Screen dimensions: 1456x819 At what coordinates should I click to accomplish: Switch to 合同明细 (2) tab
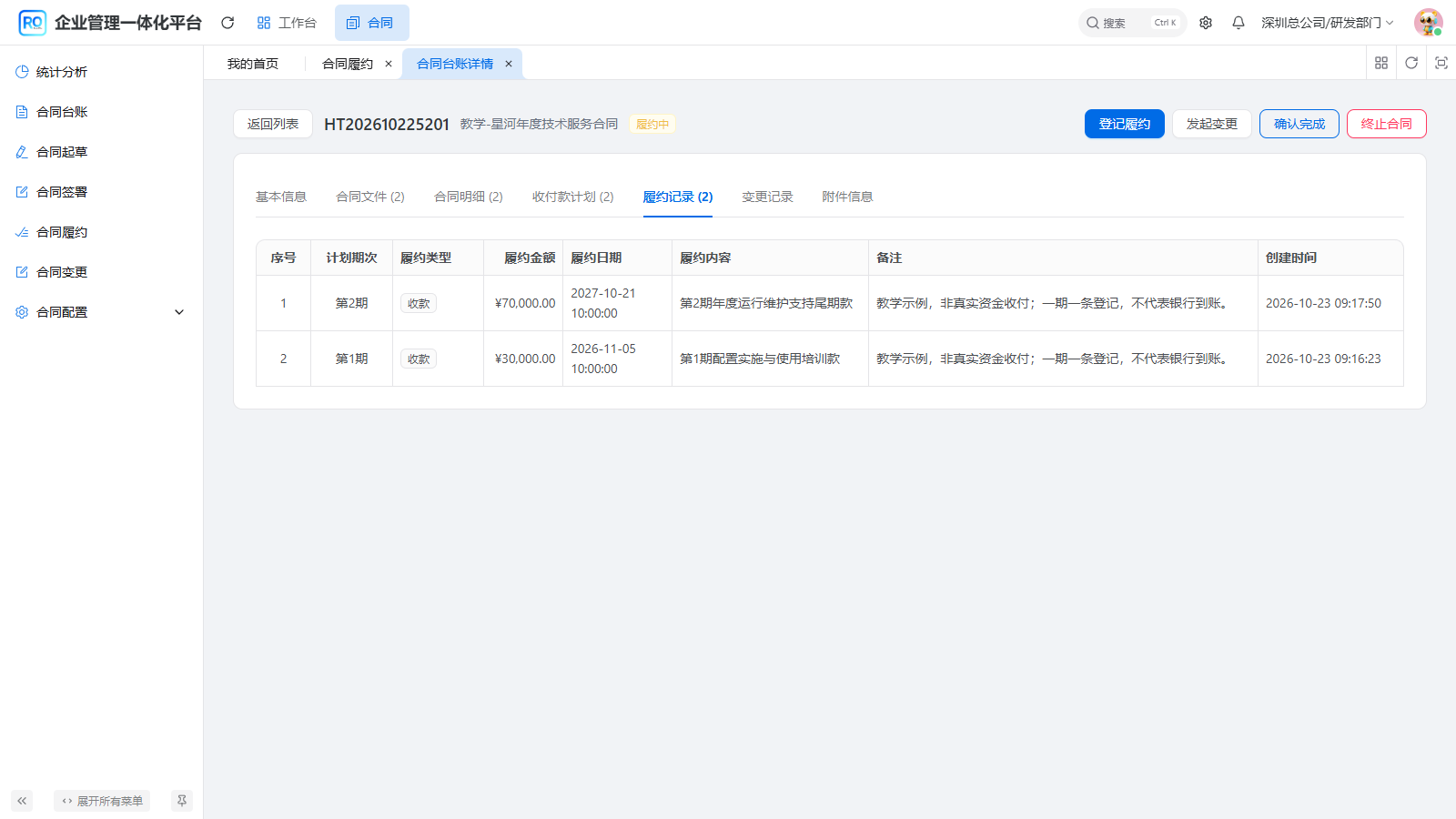pyautogui.click(x=469, y=197)
